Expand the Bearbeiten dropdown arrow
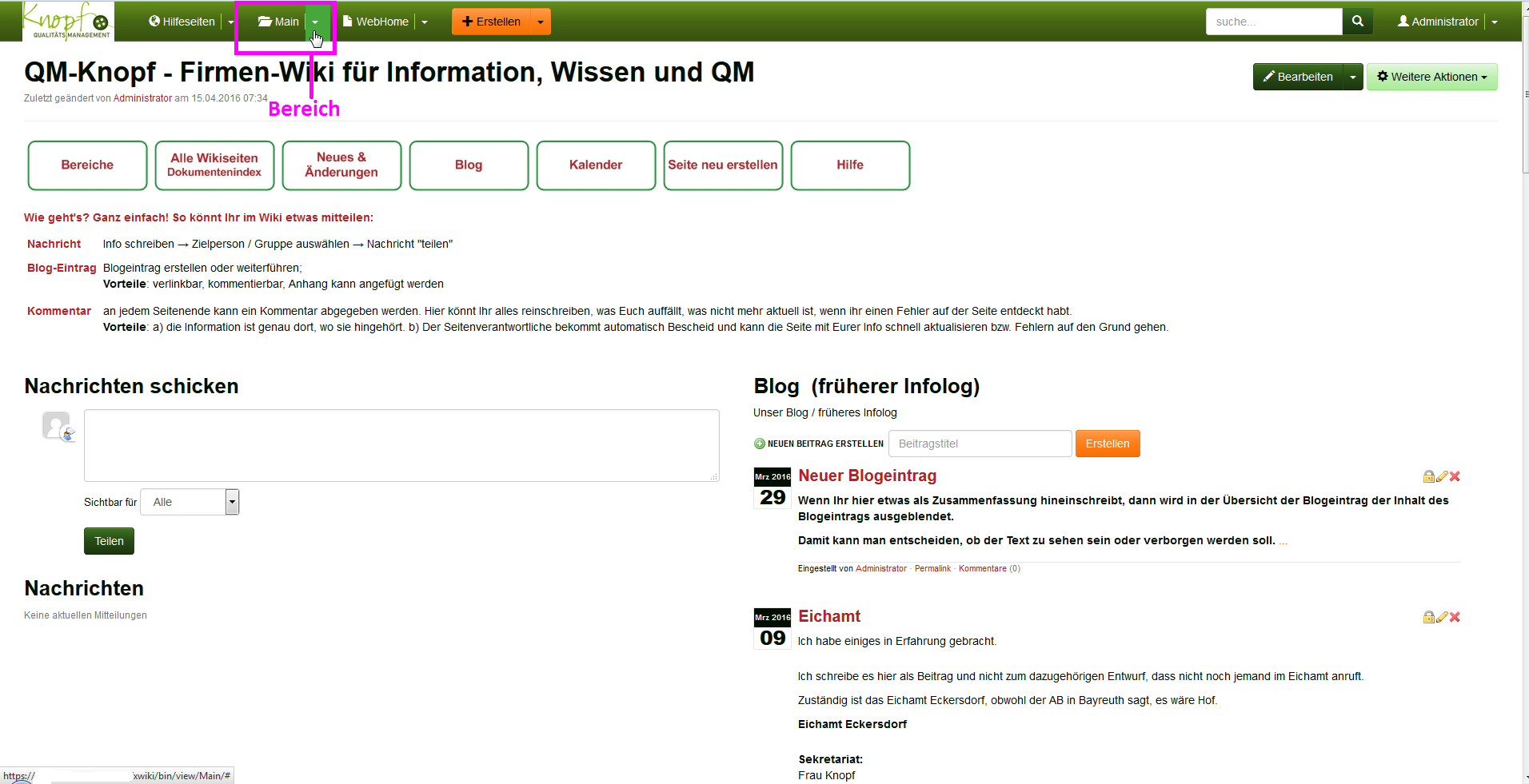1529x784 pixels. click(1352, 78)
